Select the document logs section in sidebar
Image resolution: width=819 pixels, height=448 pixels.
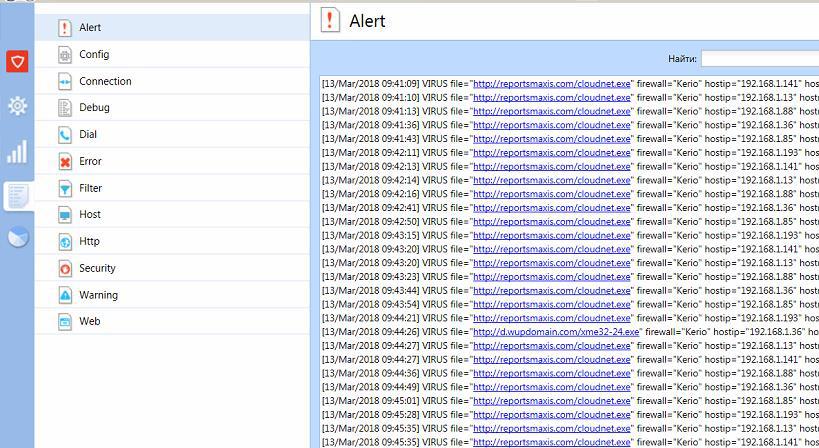[18, 196]
